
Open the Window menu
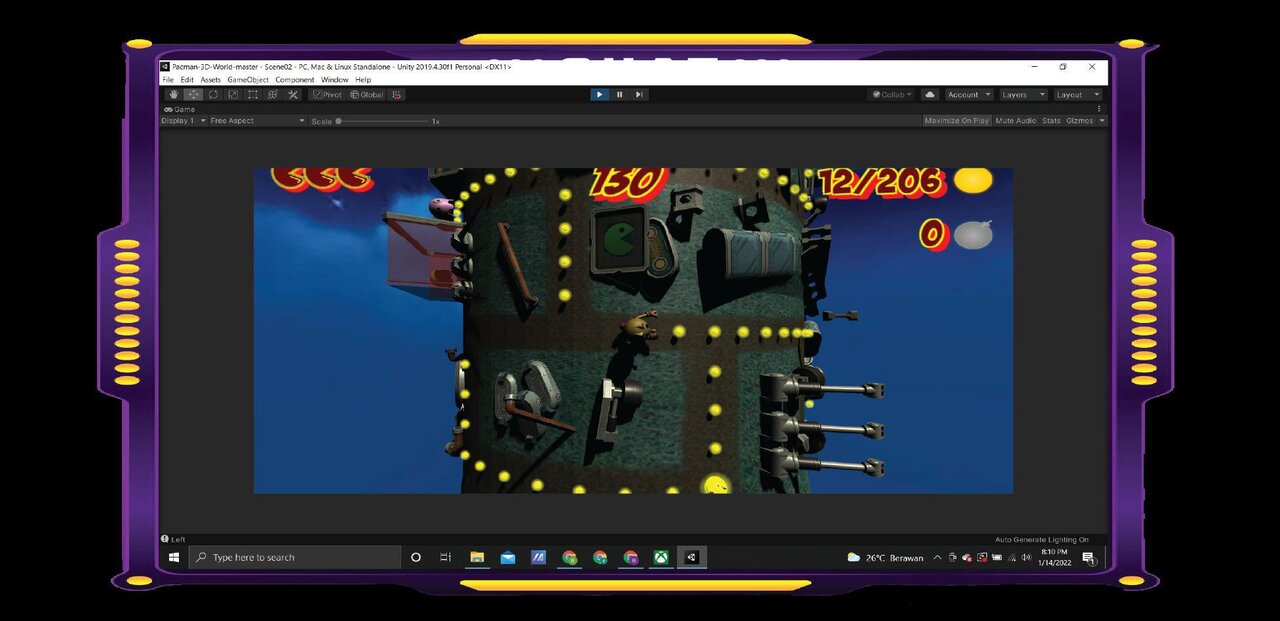click(x=335, y=80)
